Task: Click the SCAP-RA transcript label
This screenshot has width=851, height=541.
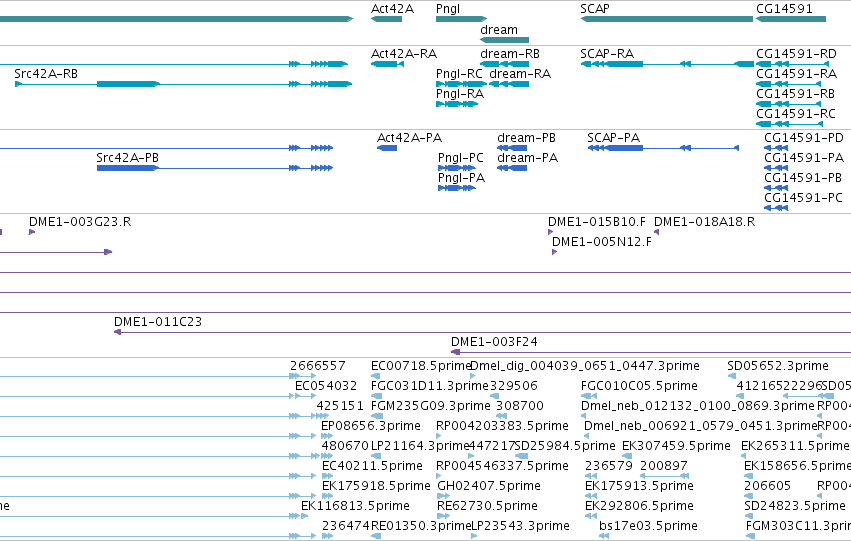Action: [x=607, y=54]
